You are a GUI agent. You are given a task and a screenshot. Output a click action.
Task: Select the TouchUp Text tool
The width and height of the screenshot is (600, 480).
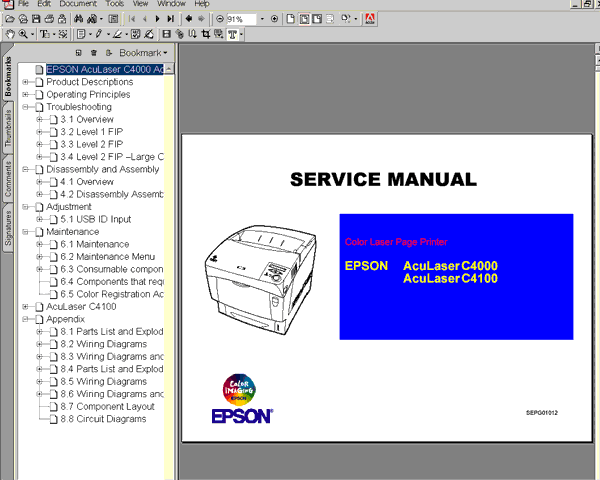pyautogui.click(x=232, y=34)
